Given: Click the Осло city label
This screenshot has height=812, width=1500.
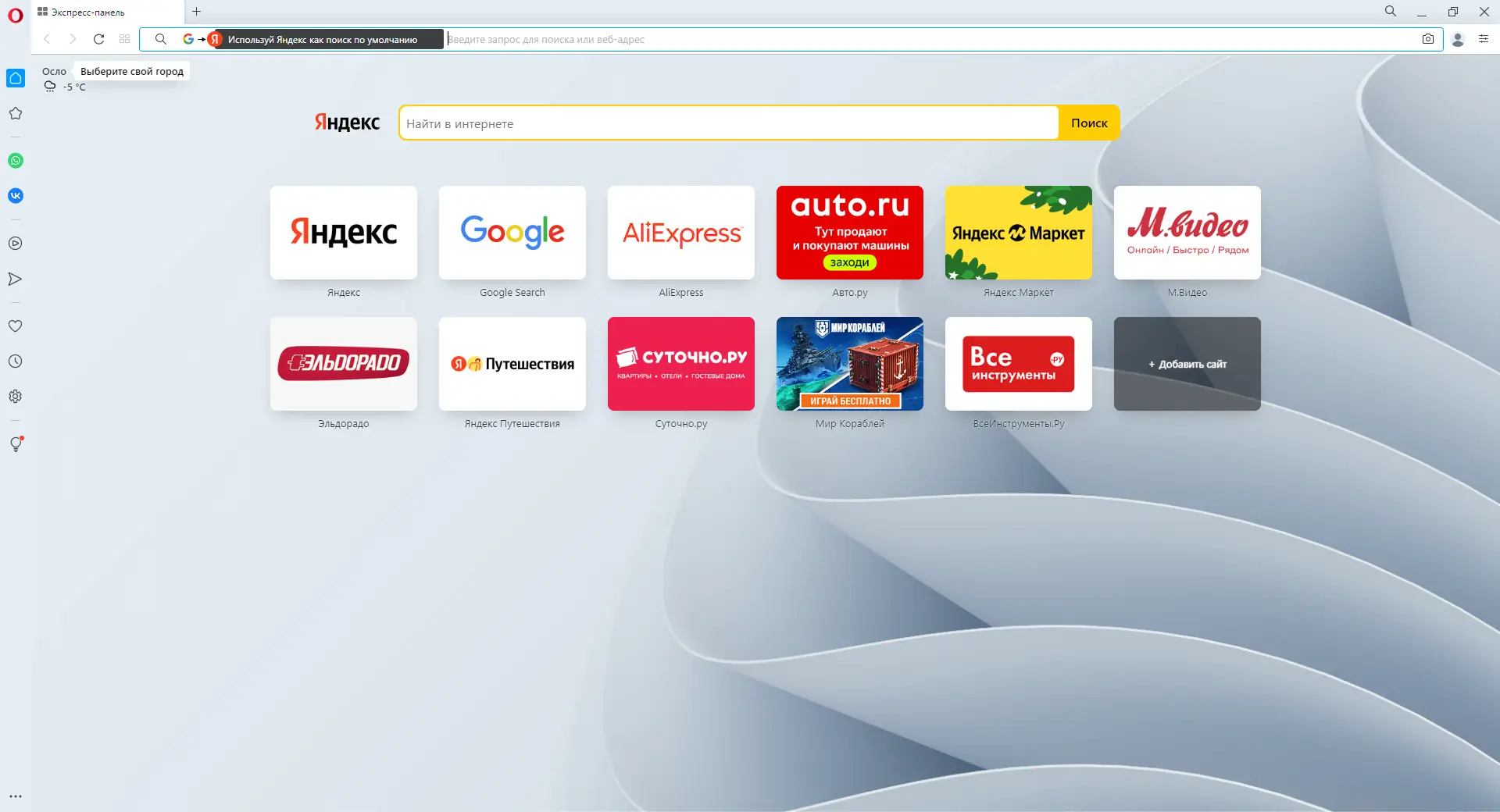Looking at the screenshot, I should 54,71.
